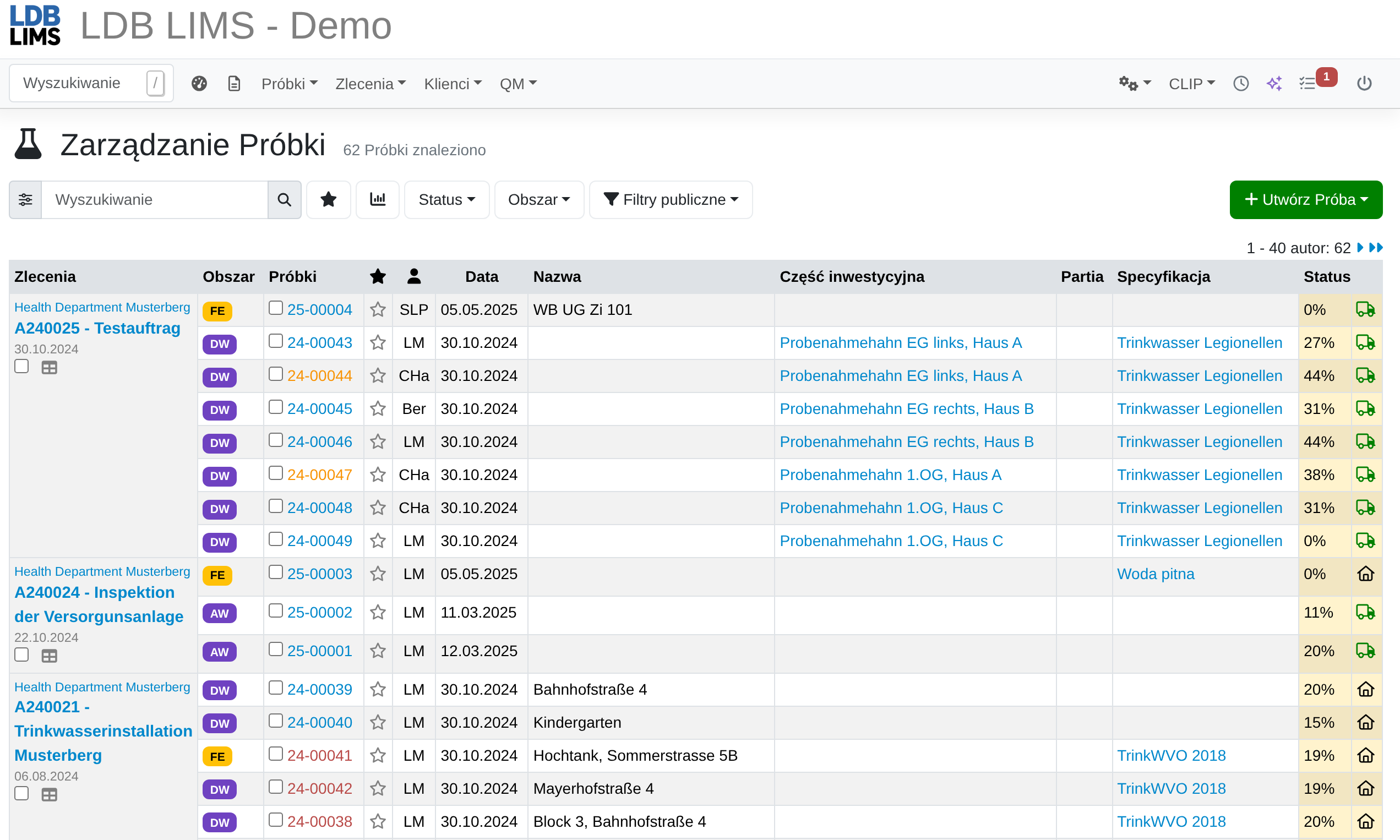This screenshot has height=840, width=1400.
Task: Click the sample list Wyszukiwanie input
Action: point(155,200)
